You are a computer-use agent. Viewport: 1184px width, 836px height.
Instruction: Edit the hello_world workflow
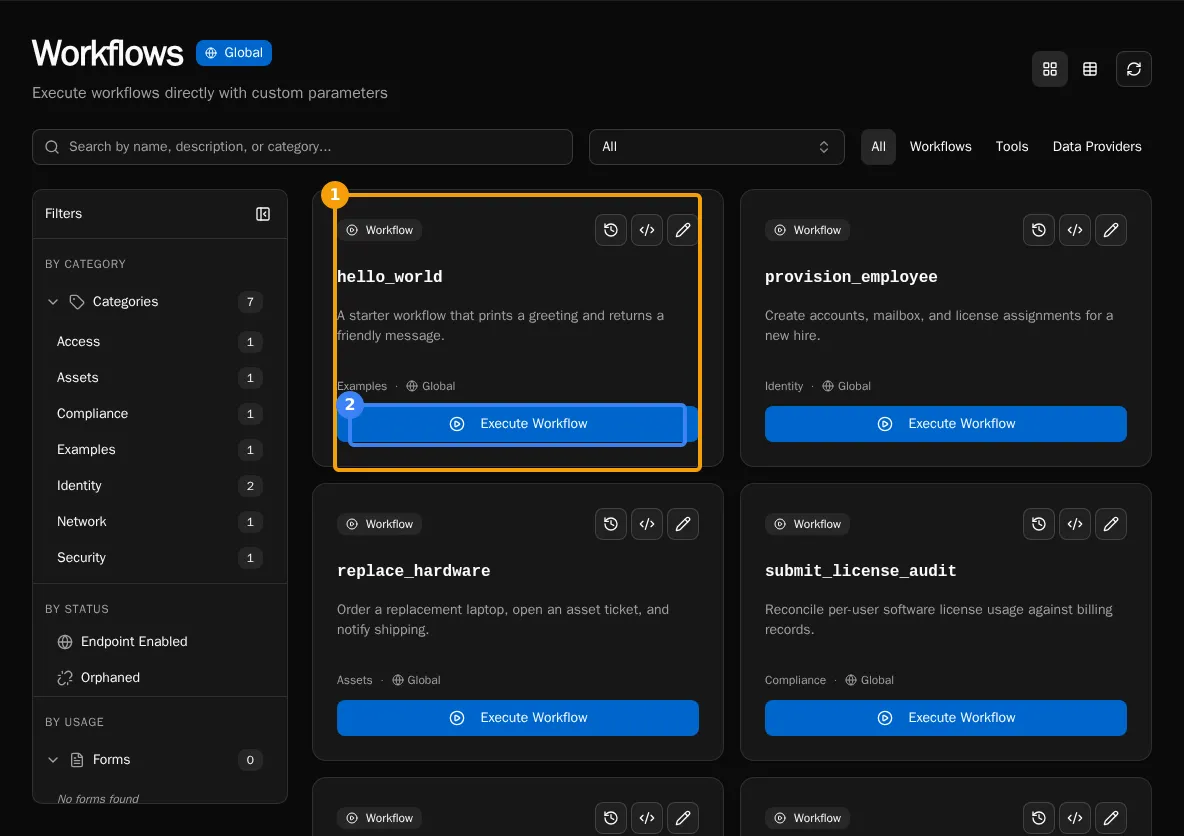[x=683, y=230]
